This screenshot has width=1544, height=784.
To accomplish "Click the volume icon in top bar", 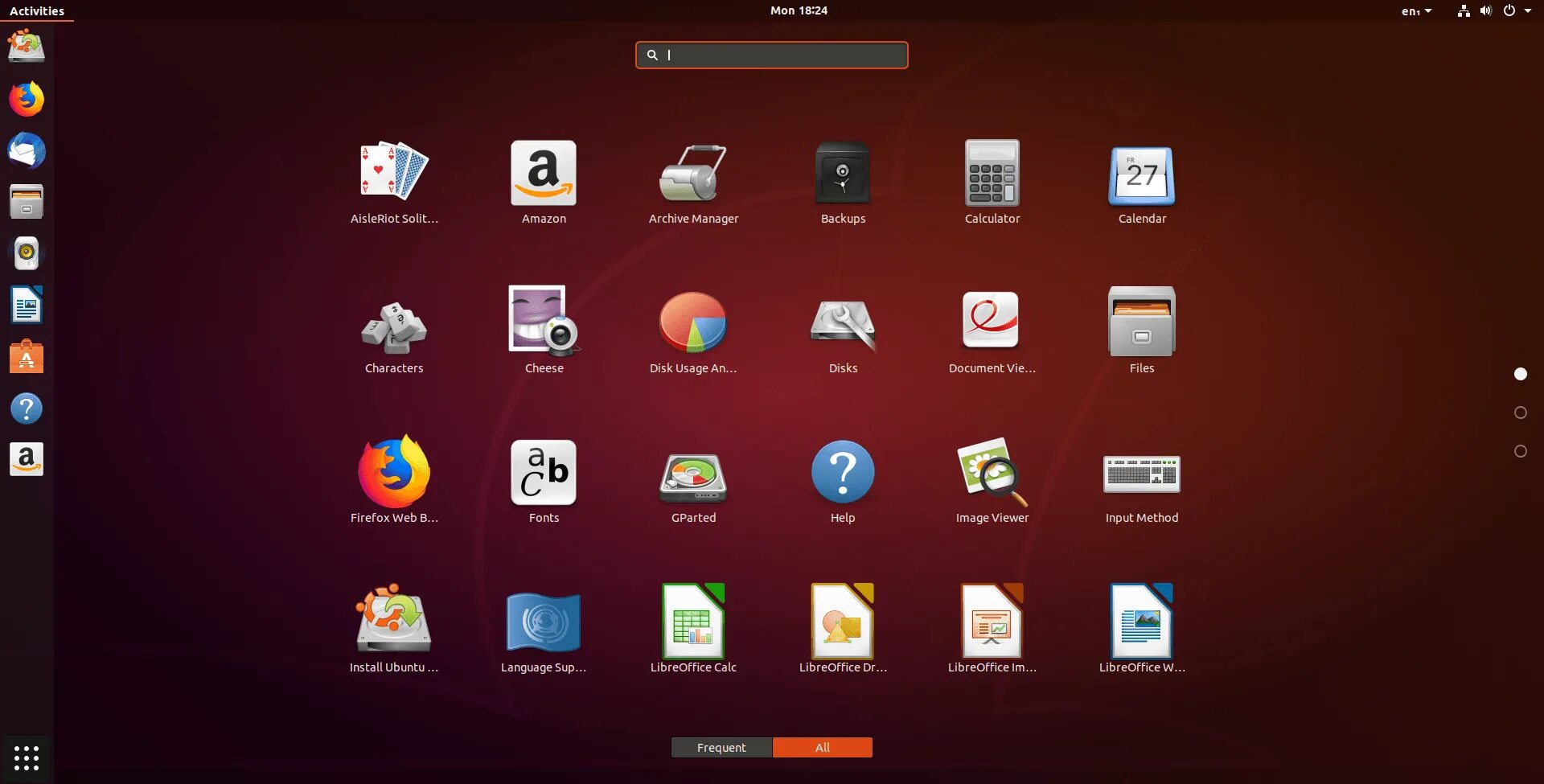I will pos(1486,10).
